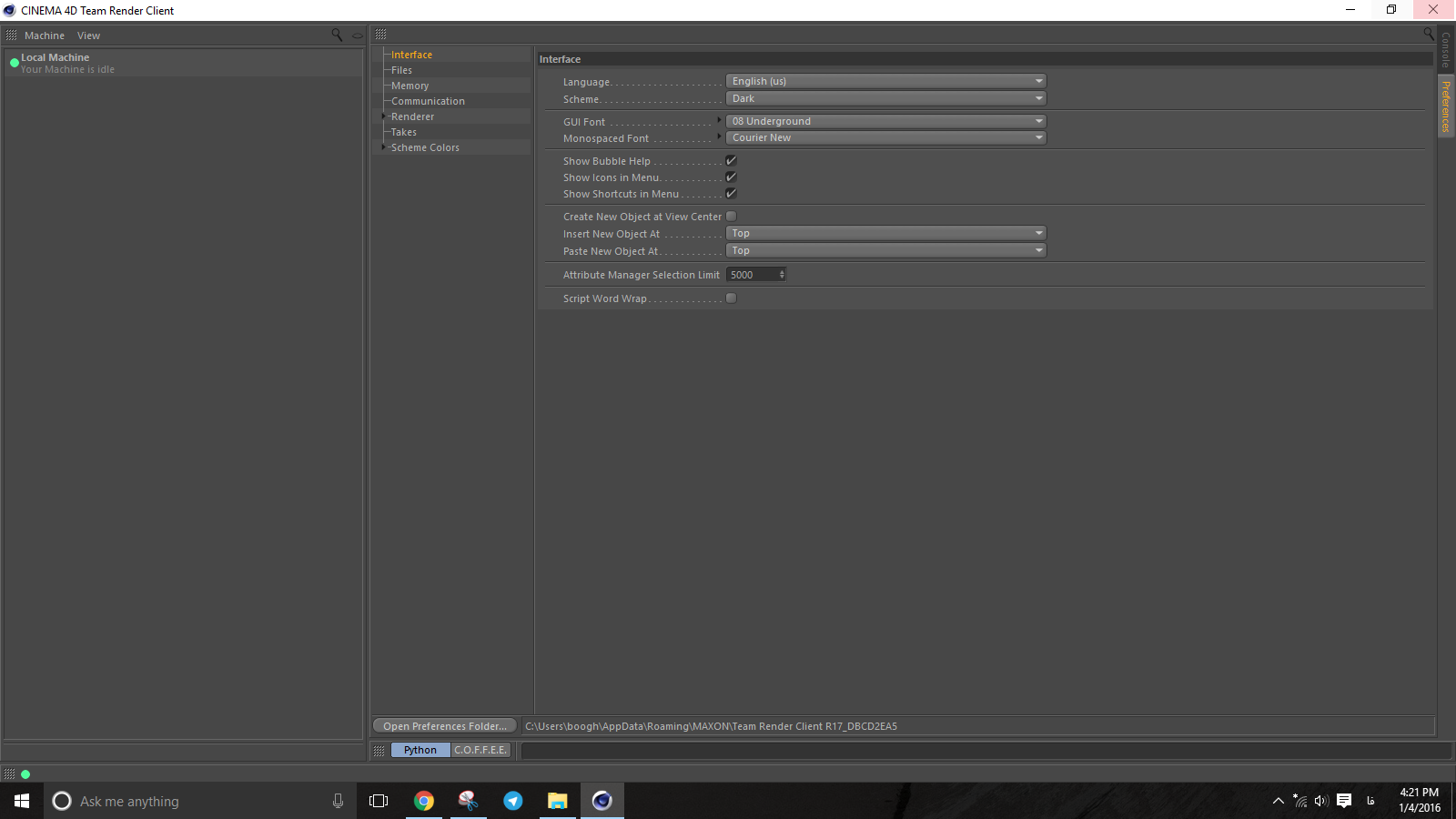Image resolution: width=1456 pixels, height=819 pixels.
Task: Open Task View from the taskbar
Action: (379, 801)
